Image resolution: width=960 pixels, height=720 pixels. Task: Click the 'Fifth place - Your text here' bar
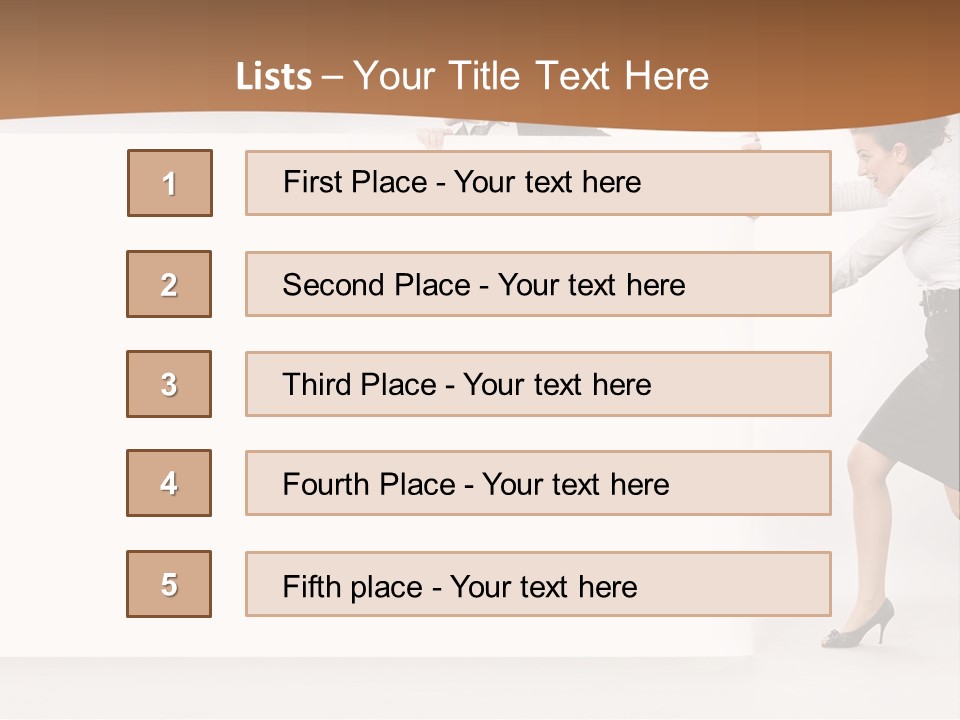pos(538,584)
